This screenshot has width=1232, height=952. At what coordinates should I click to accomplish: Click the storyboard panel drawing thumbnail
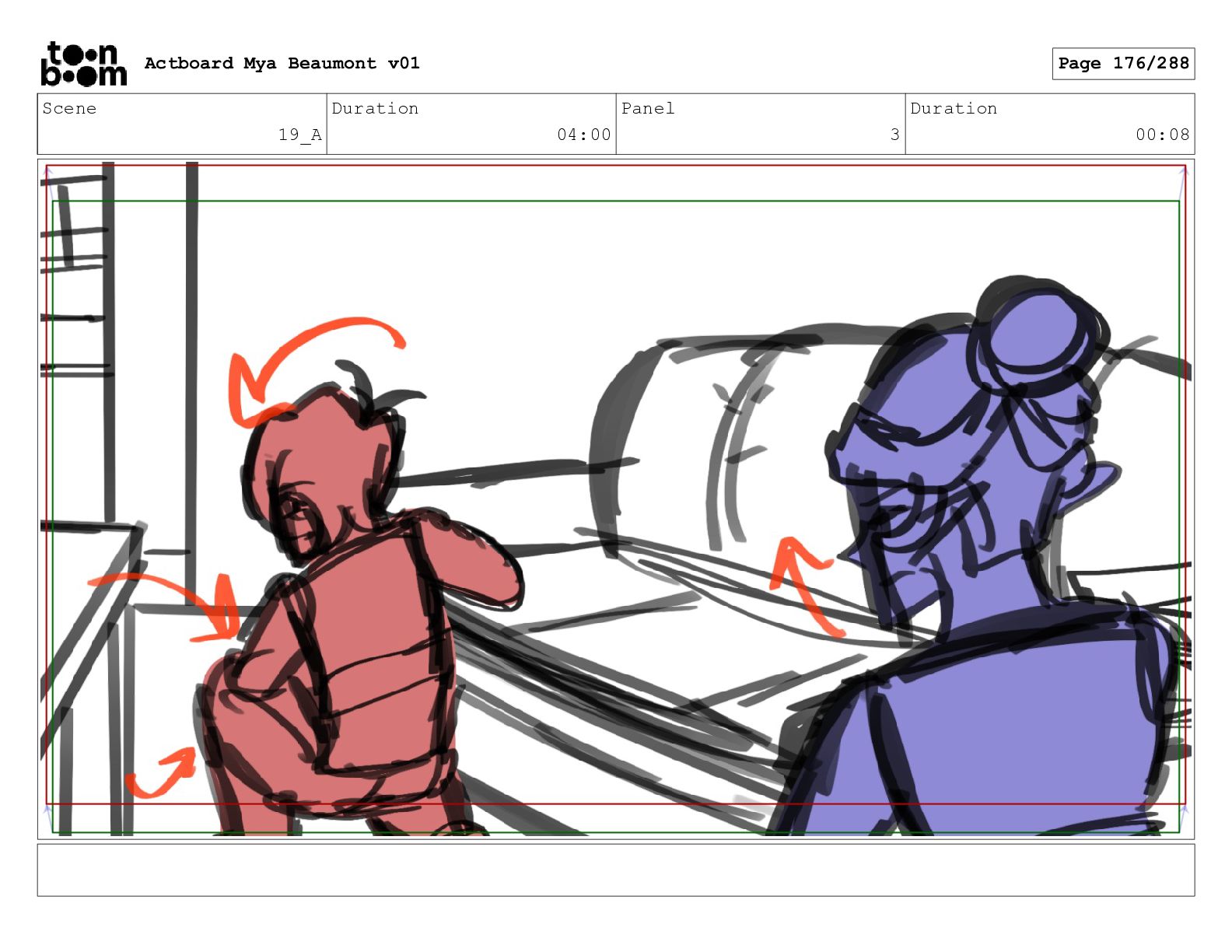[x=616, y=499]
